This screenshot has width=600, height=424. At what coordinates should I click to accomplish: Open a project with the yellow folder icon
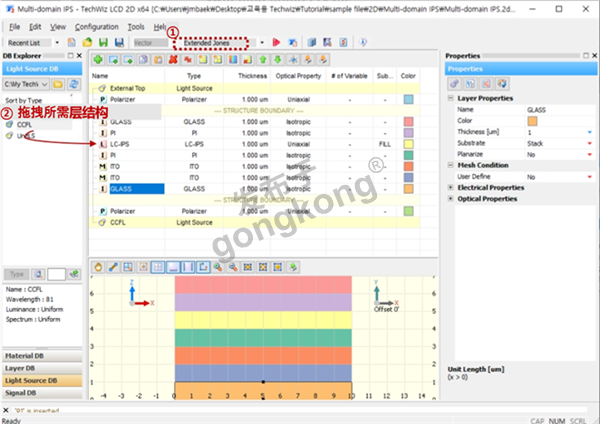click(87, 42)
